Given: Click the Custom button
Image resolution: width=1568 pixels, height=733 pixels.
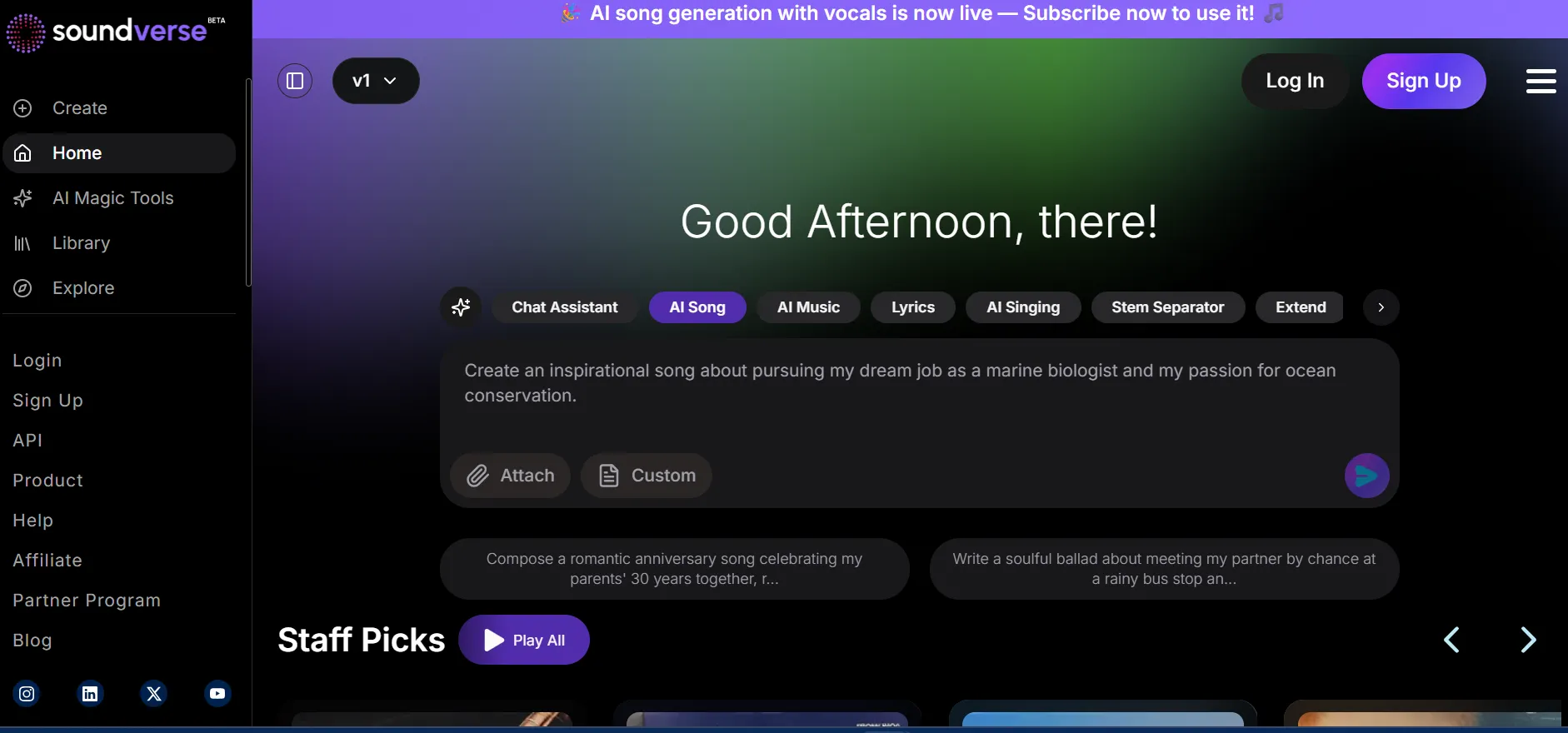Looking at the screenshot, I should 647,476.
